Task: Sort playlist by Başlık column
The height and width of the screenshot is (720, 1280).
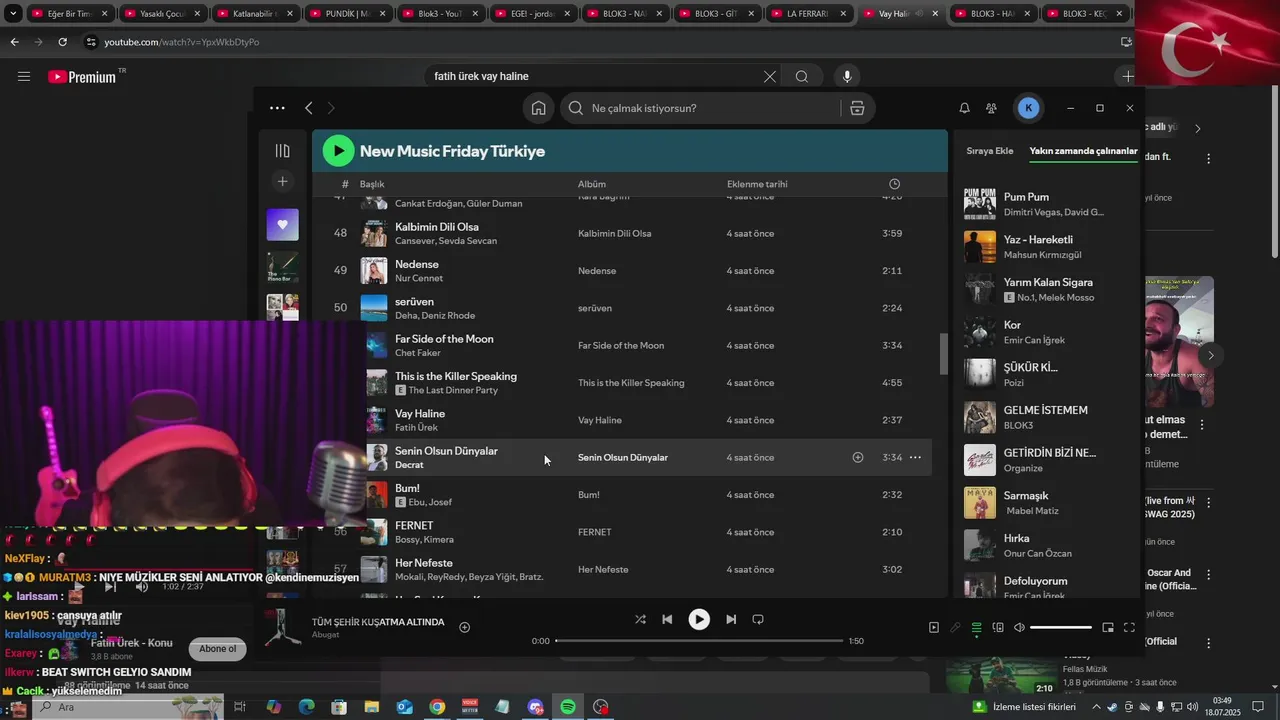Action: 372,184
